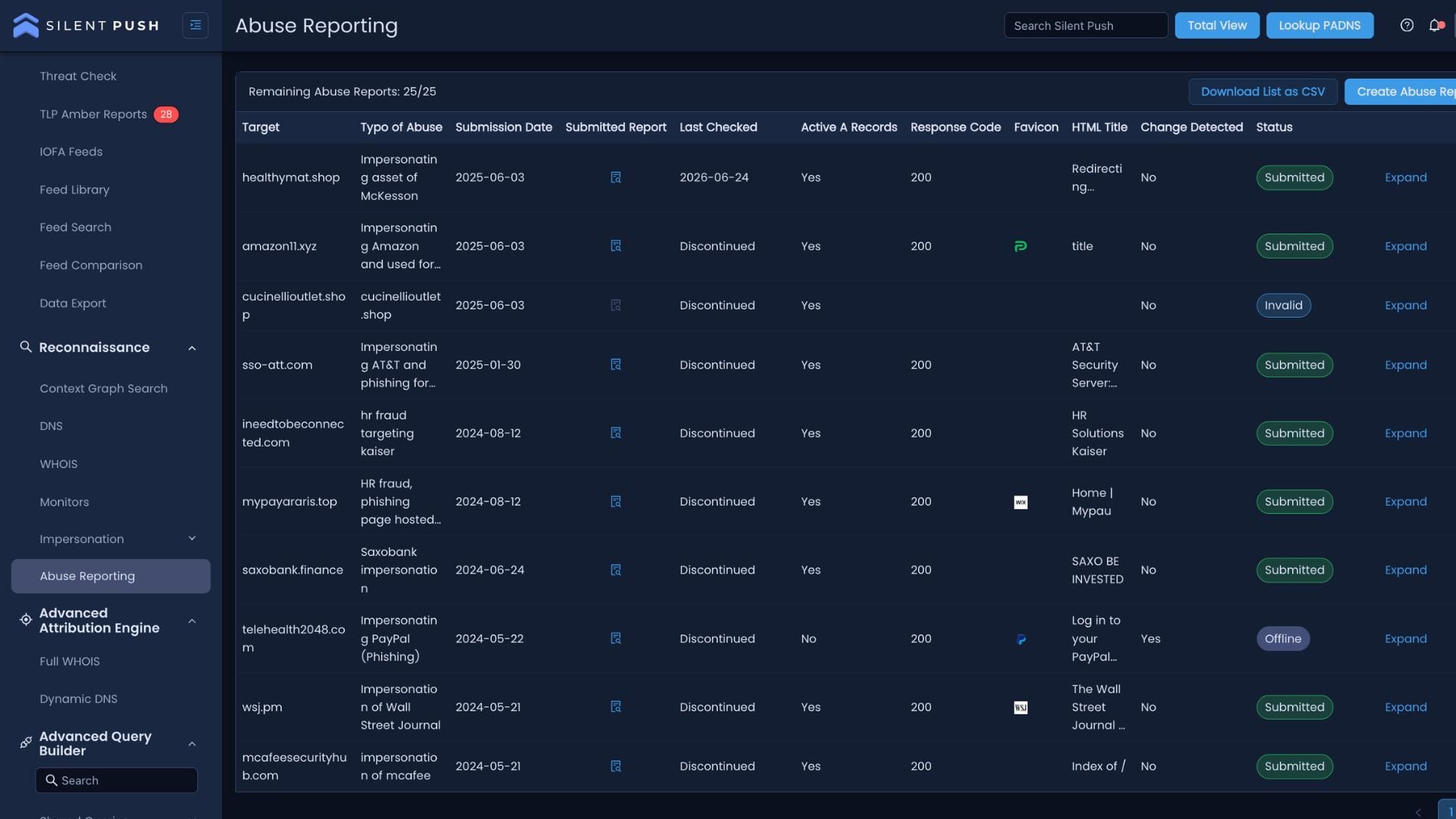Focus the sidebar Search field

tap(117, 780)
